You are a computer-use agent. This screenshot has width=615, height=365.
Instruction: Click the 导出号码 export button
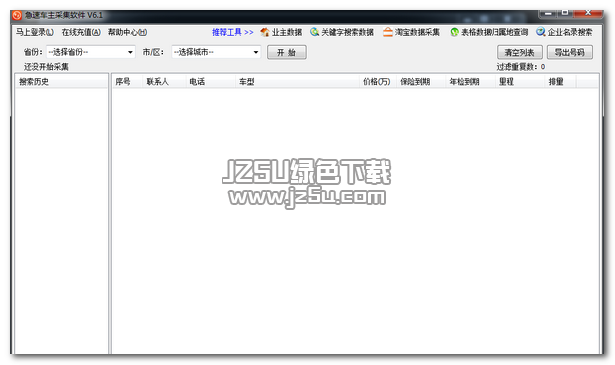point(570,52)
